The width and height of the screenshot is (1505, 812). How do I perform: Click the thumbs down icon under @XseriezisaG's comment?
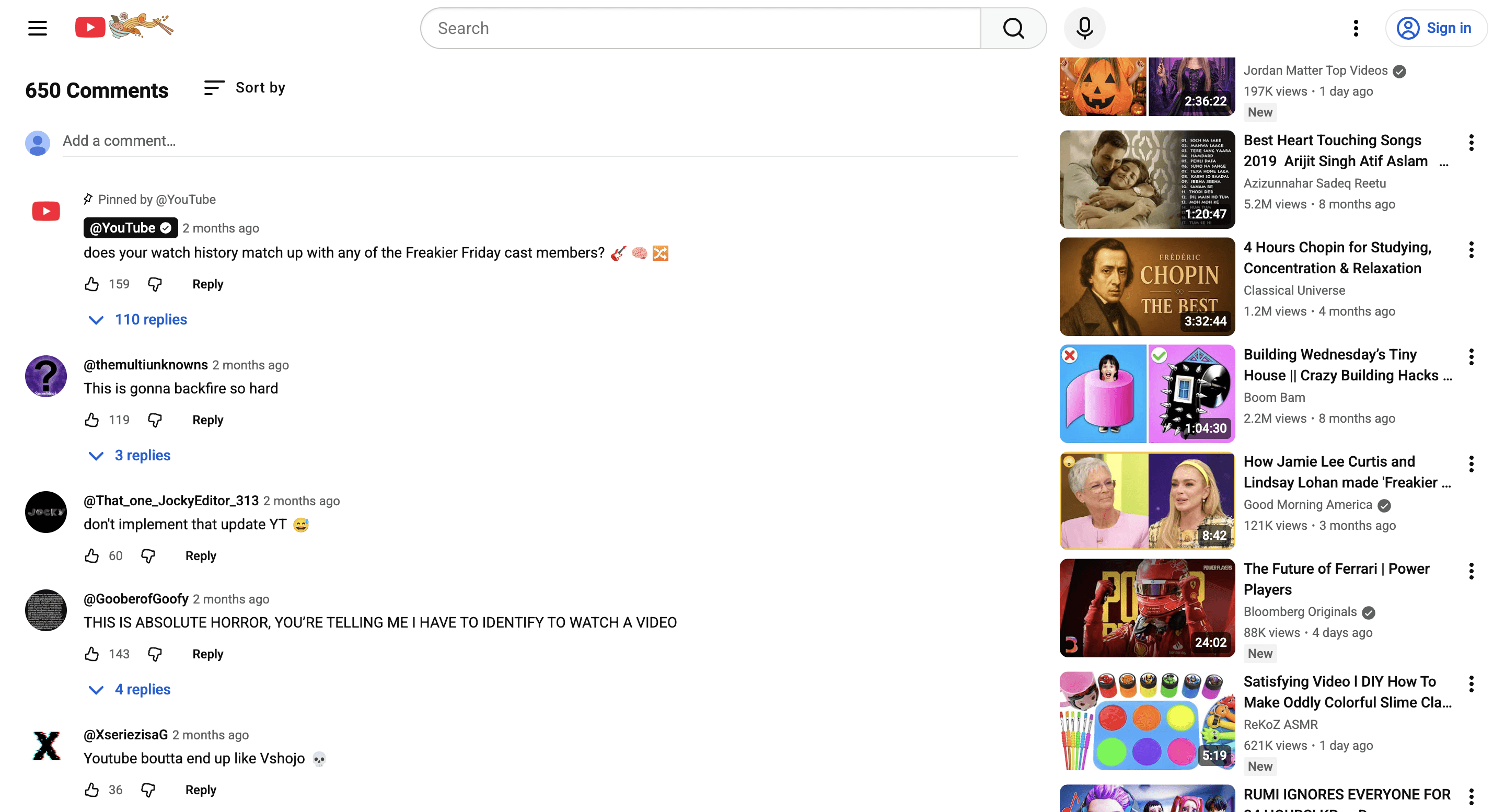point(148,790)
